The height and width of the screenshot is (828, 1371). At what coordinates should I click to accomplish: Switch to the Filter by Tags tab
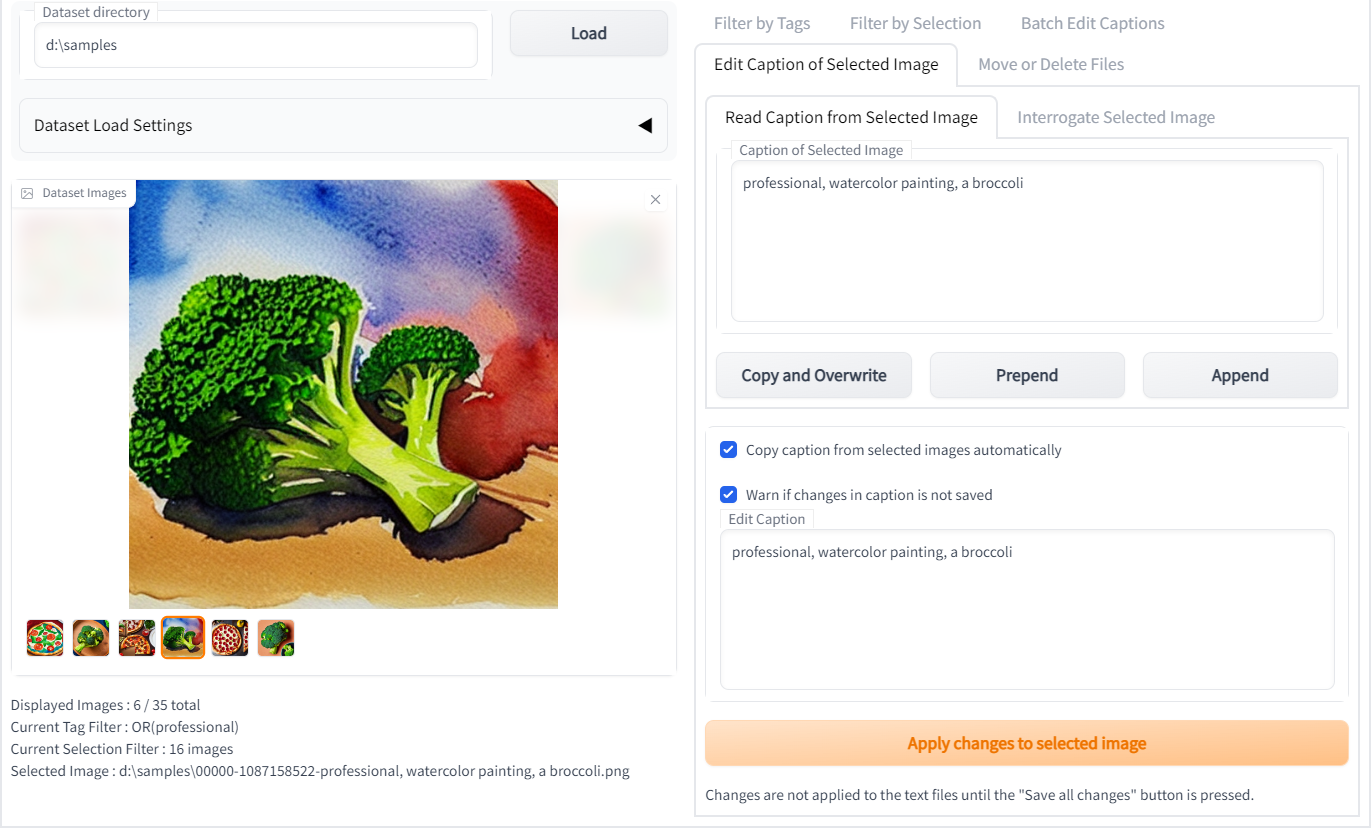pyautogui.click(x=762, y=23)
